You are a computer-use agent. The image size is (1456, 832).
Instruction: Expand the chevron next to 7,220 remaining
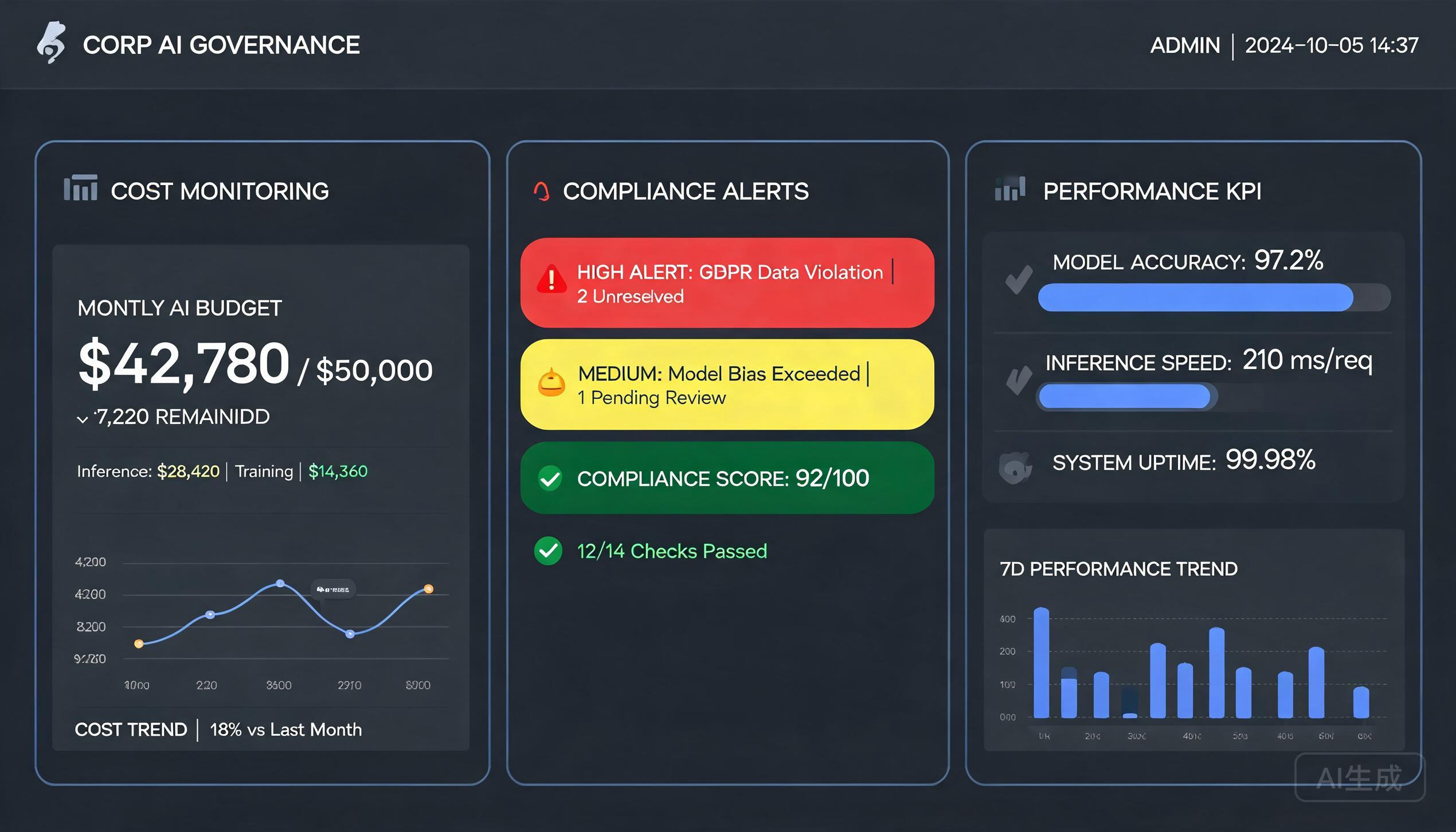point(82,419)
